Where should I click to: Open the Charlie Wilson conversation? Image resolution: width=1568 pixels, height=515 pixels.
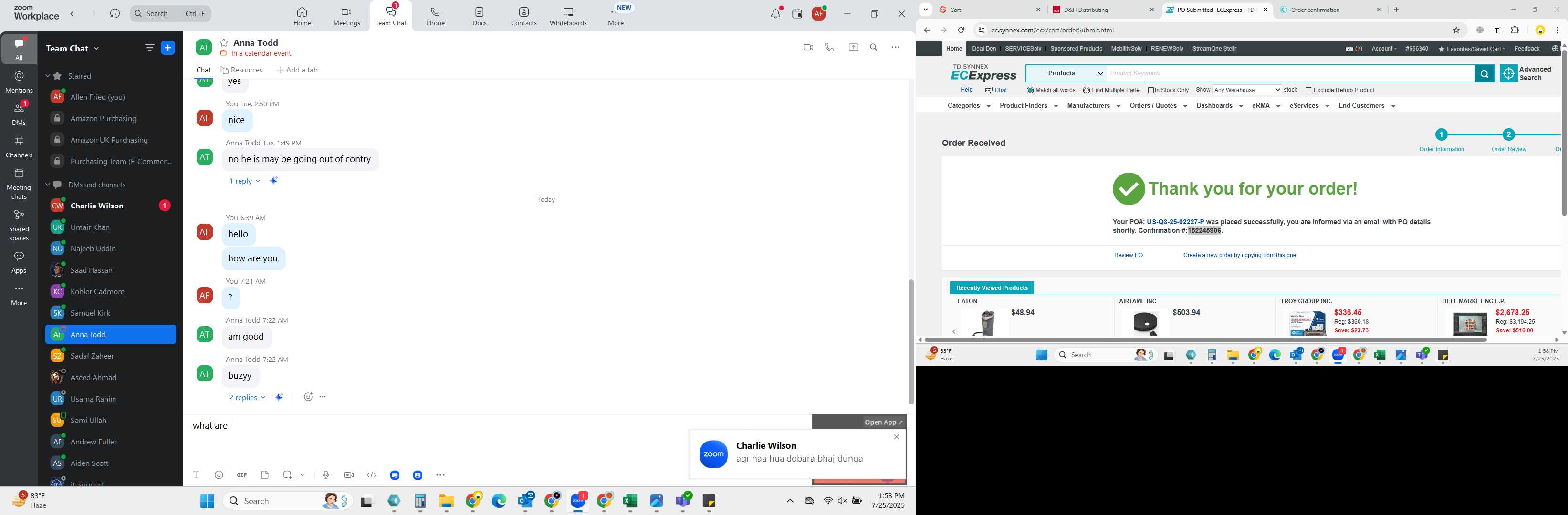coord(110,206)
